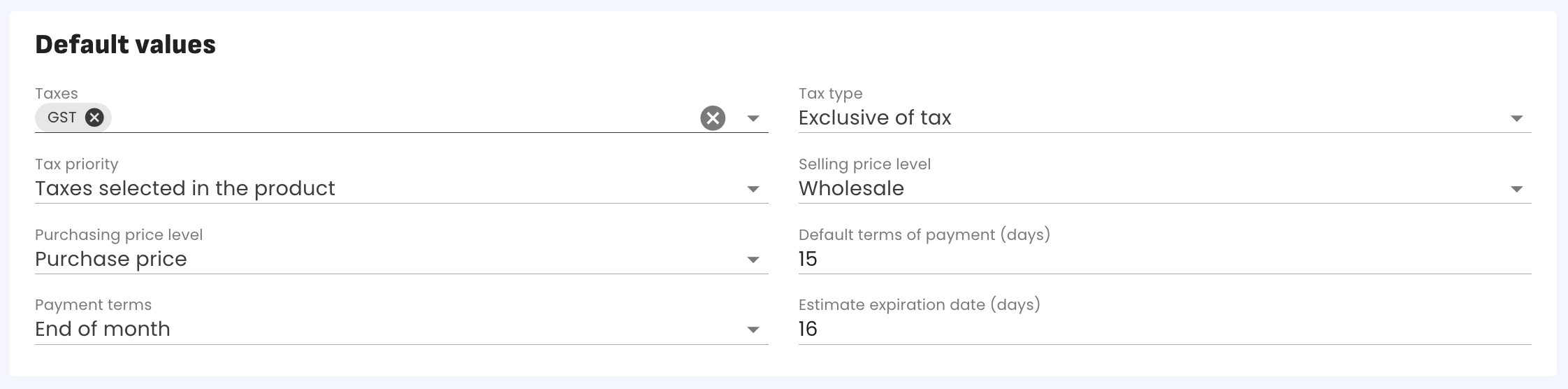Expand the Purchasing price level arrow
This screenshot has height=389, width=1568.
coord(753,260)
